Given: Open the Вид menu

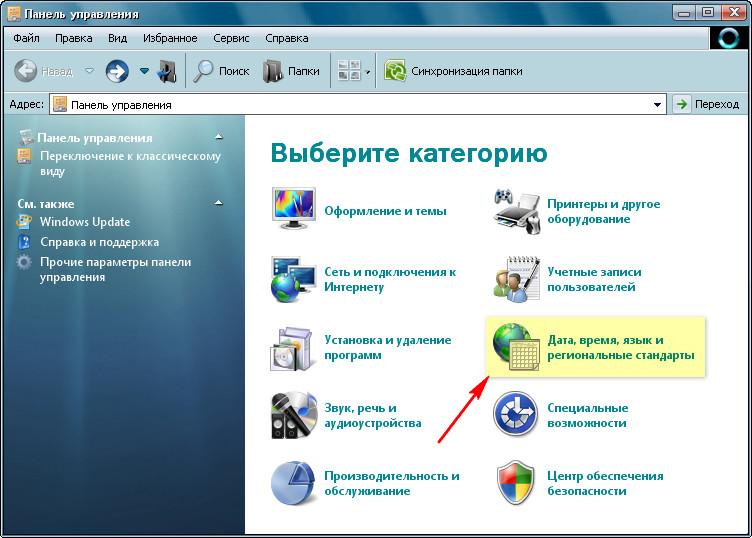Looking at the screenshot, I should click(x=118, y=38).
